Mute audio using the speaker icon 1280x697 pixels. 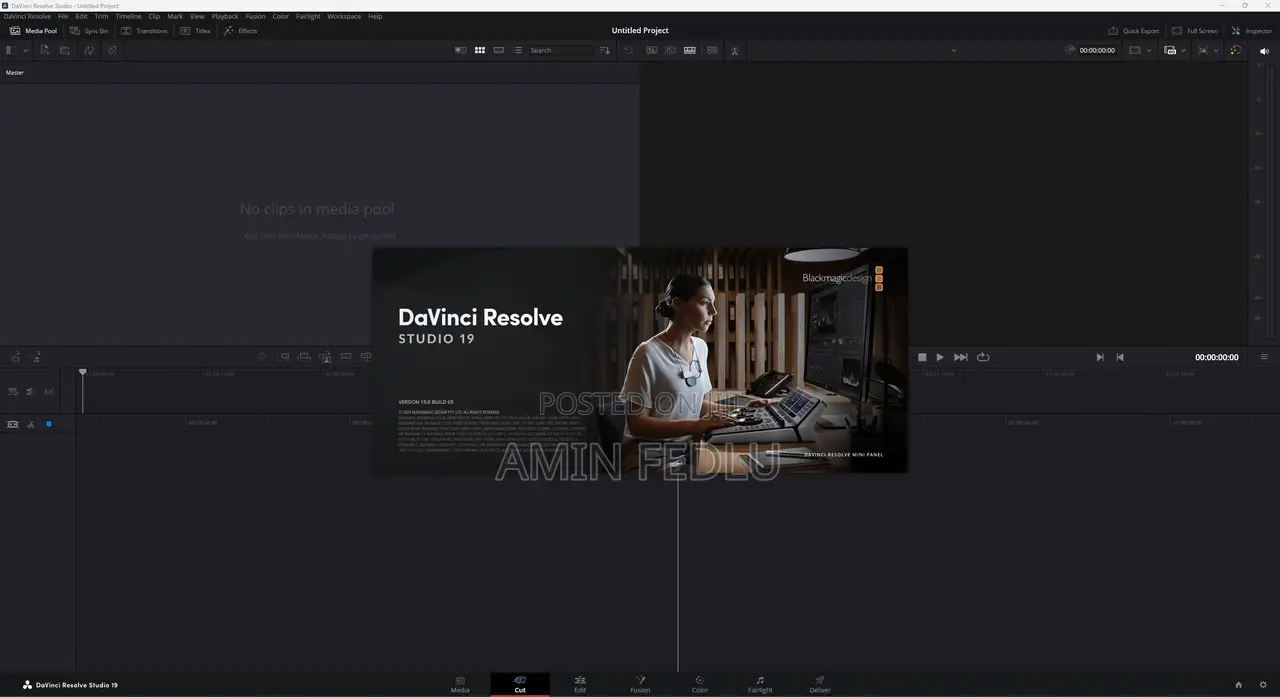(1264, 50)
